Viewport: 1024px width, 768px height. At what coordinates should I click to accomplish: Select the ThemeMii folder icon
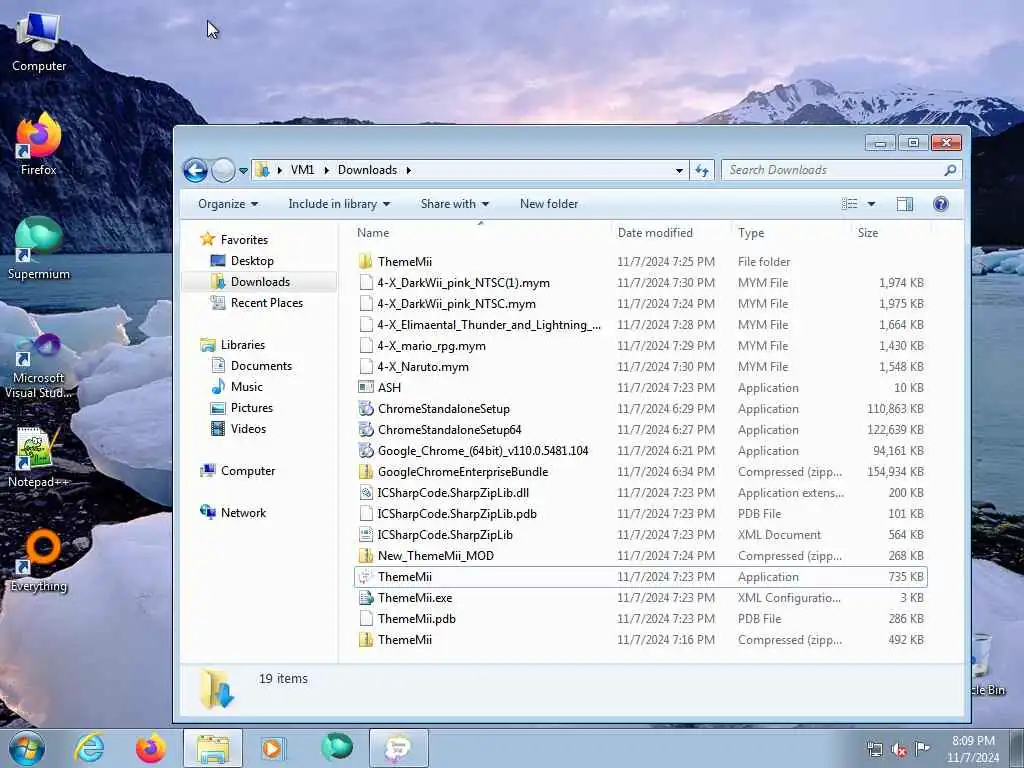(x=366, y=262)
